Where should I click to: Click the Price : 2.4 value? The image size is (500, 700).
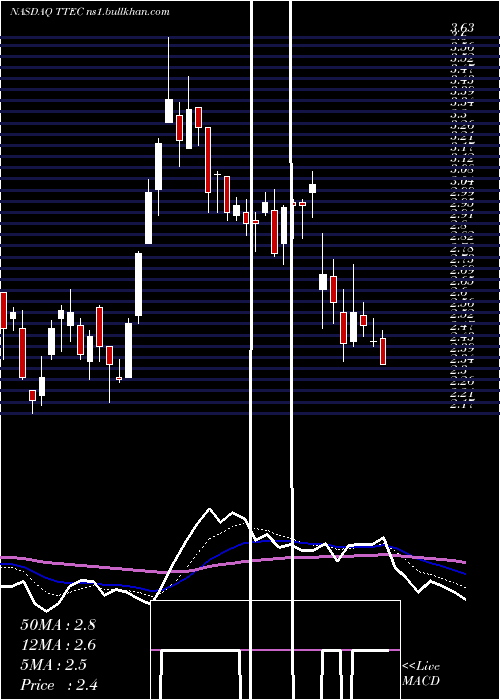[59, 685]
